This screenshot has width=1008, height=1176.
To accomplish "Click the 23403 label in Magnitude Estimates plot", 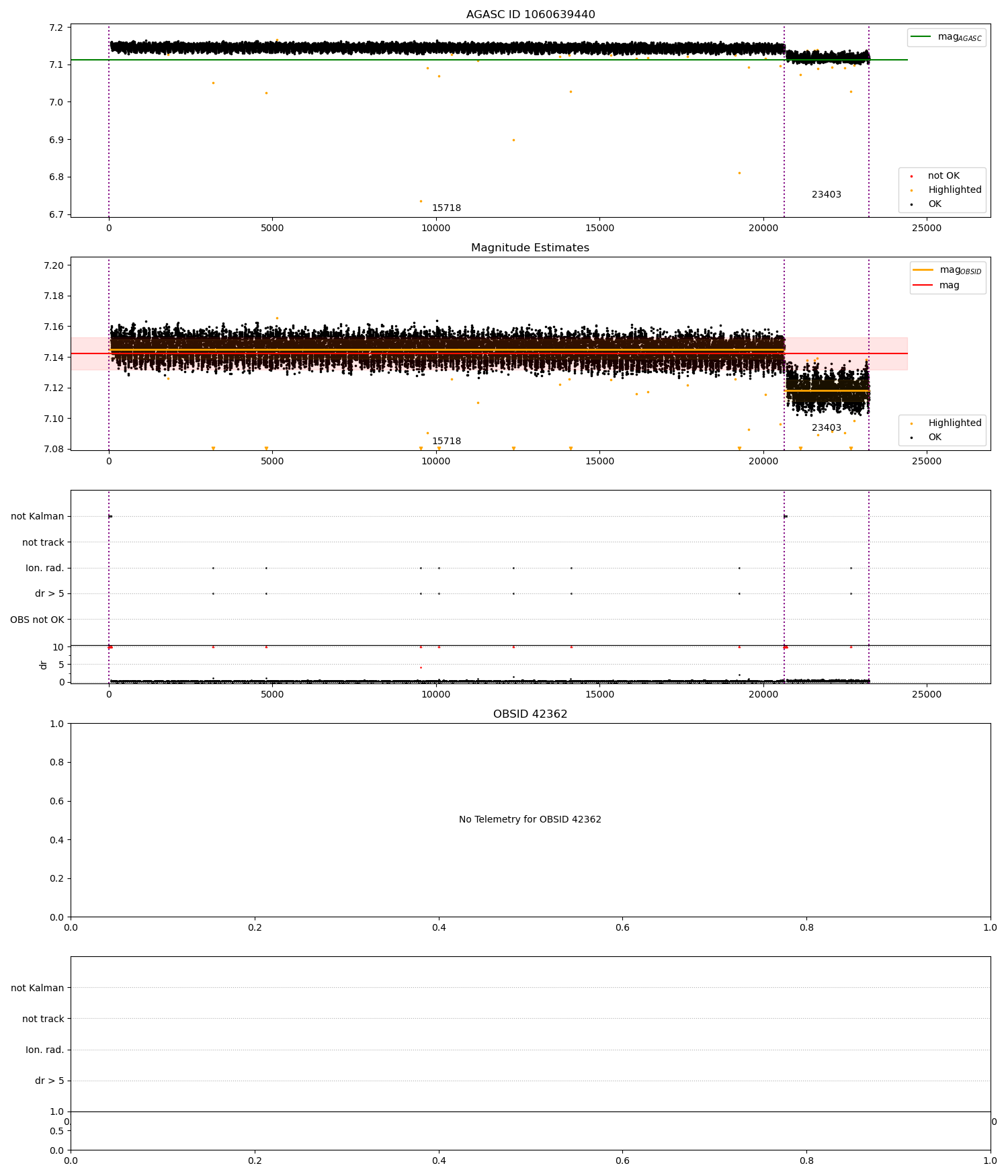I will [827, 428].
